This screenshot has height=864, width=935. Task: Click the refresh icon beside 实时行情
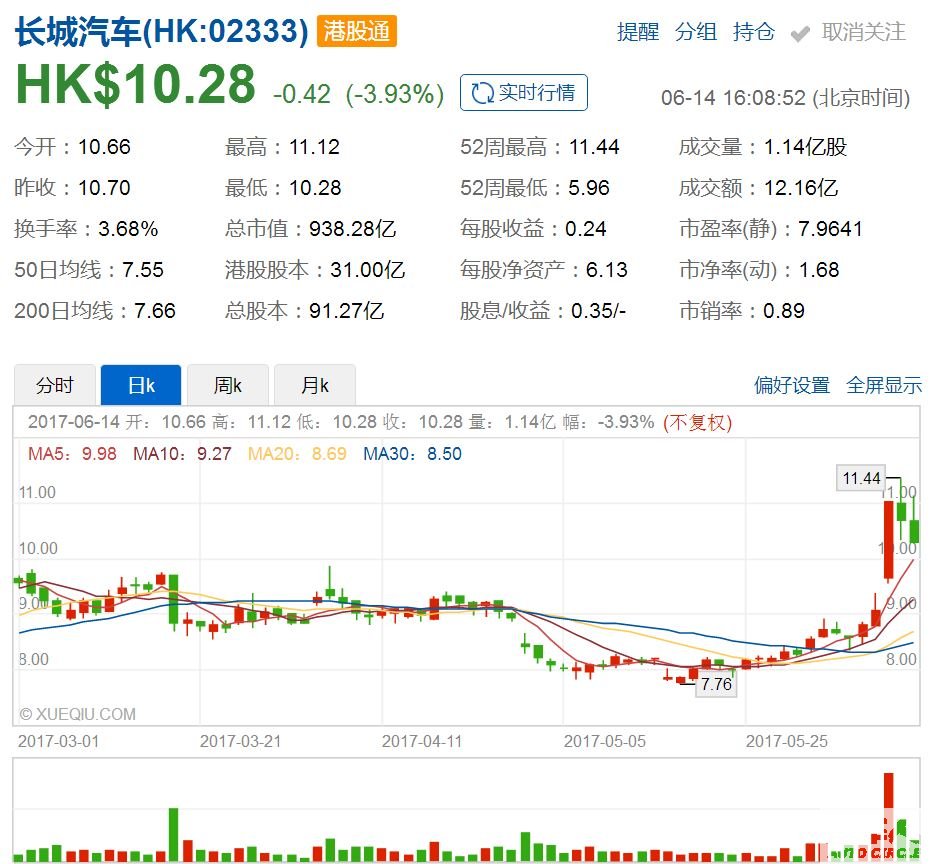point(482,93)
